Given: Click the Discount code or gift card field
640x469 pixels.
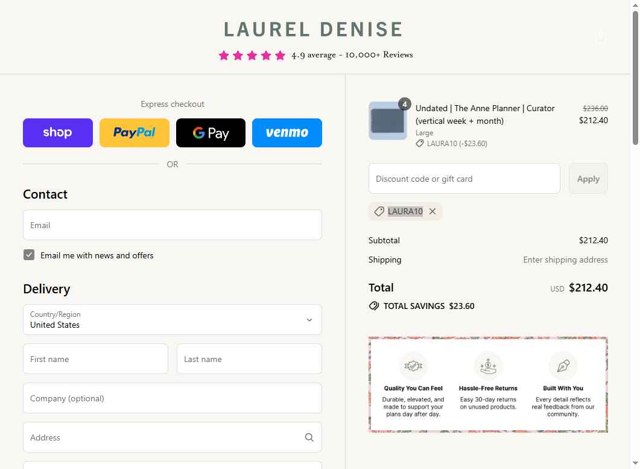Looking at the screenshot, I should pos(464,179).
